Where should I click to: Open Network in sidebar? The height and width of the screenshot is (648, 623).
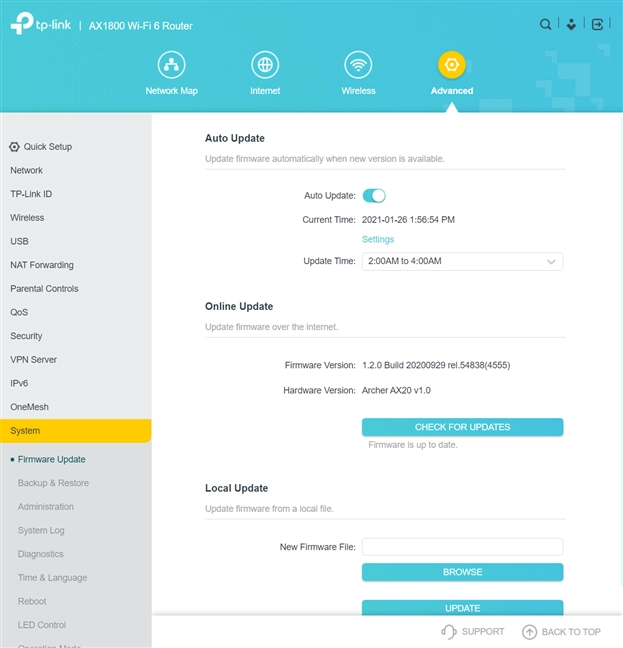[26, 170]
